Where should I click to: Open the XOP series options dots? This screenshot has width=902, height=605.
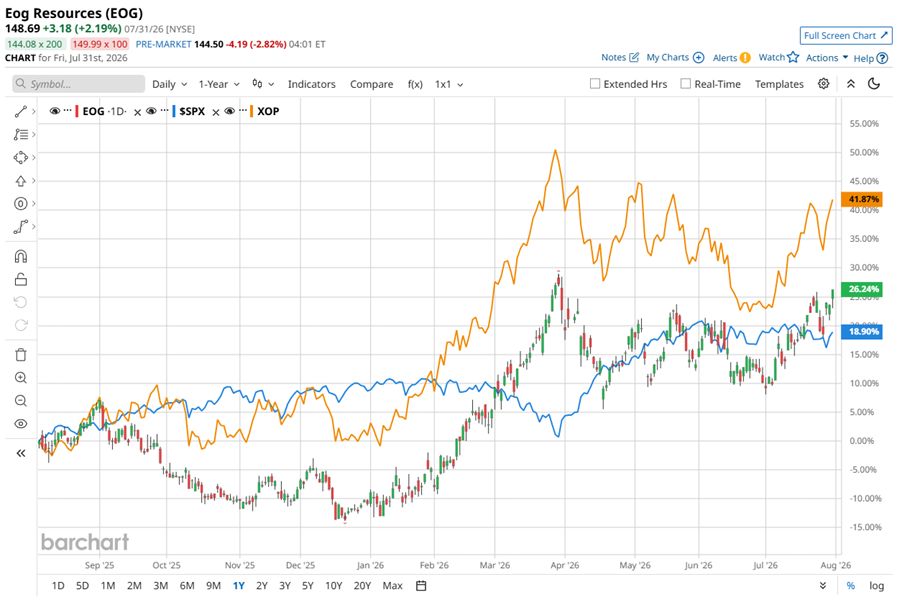pos(243,110)
